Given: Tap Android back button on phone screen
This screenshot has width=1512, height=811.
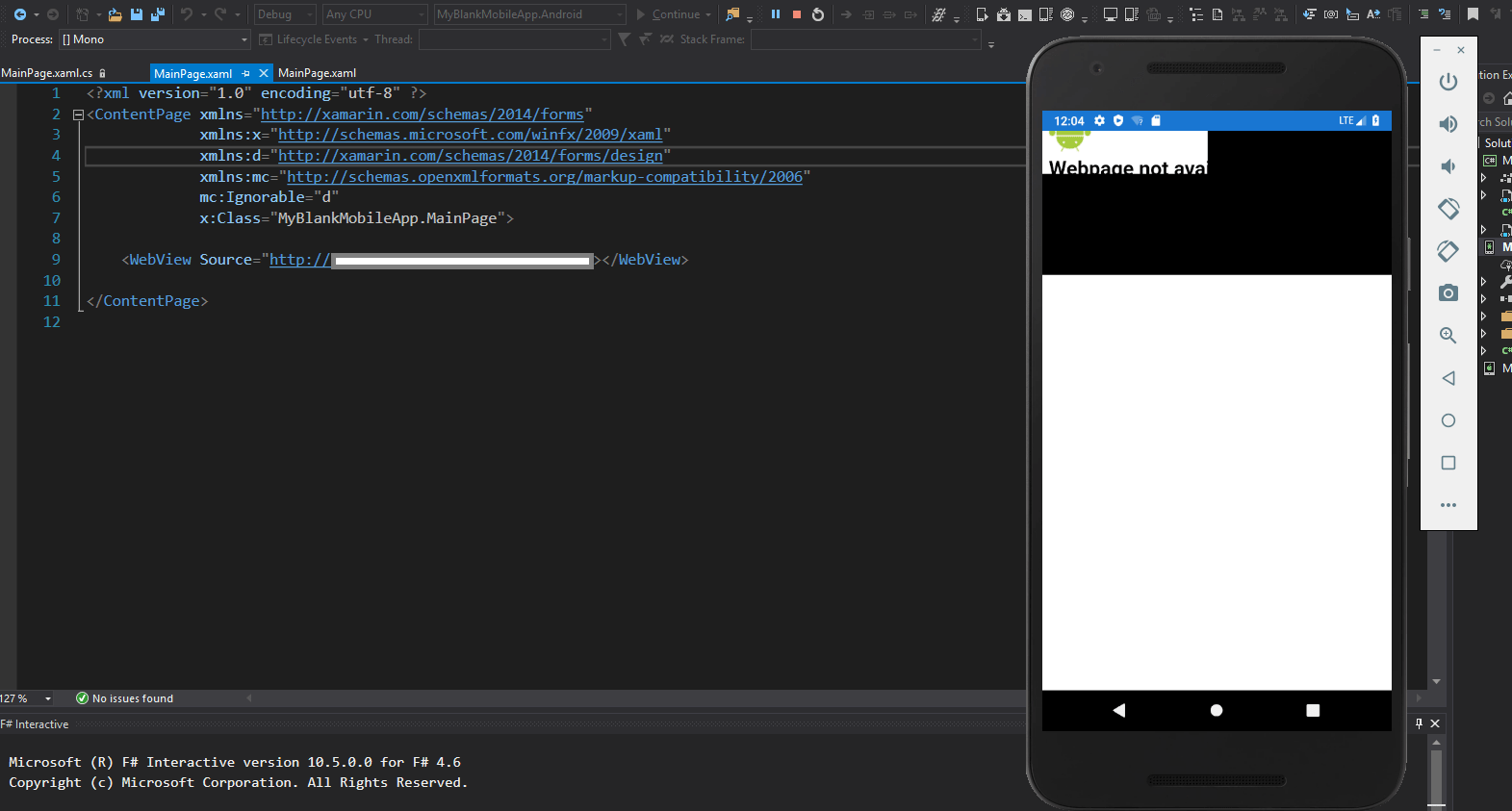Looking at the screenshot, I should [1119, 710].
